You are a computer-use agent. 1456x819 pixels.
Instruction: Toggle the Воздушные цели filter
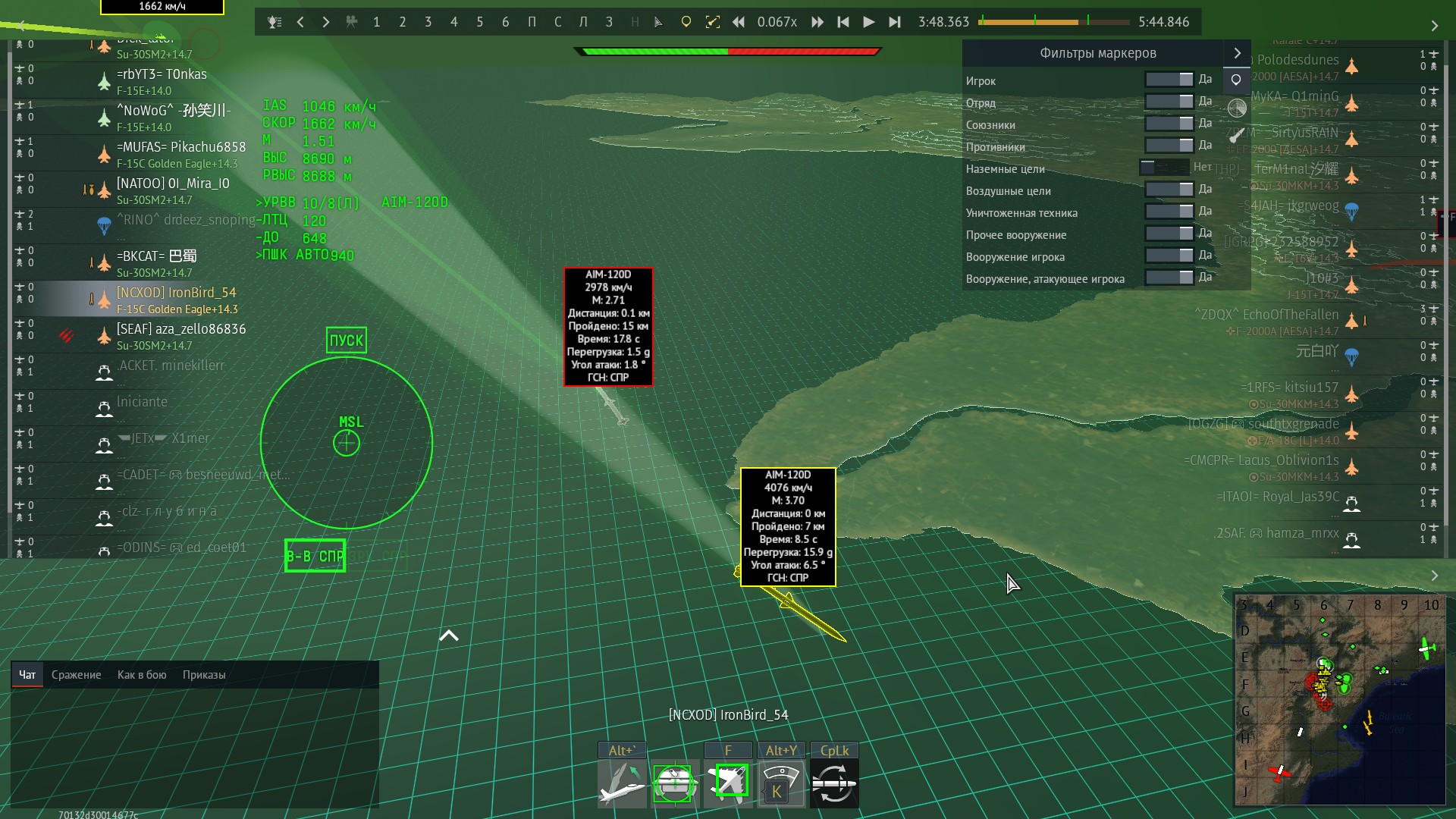pos(1169,190)
